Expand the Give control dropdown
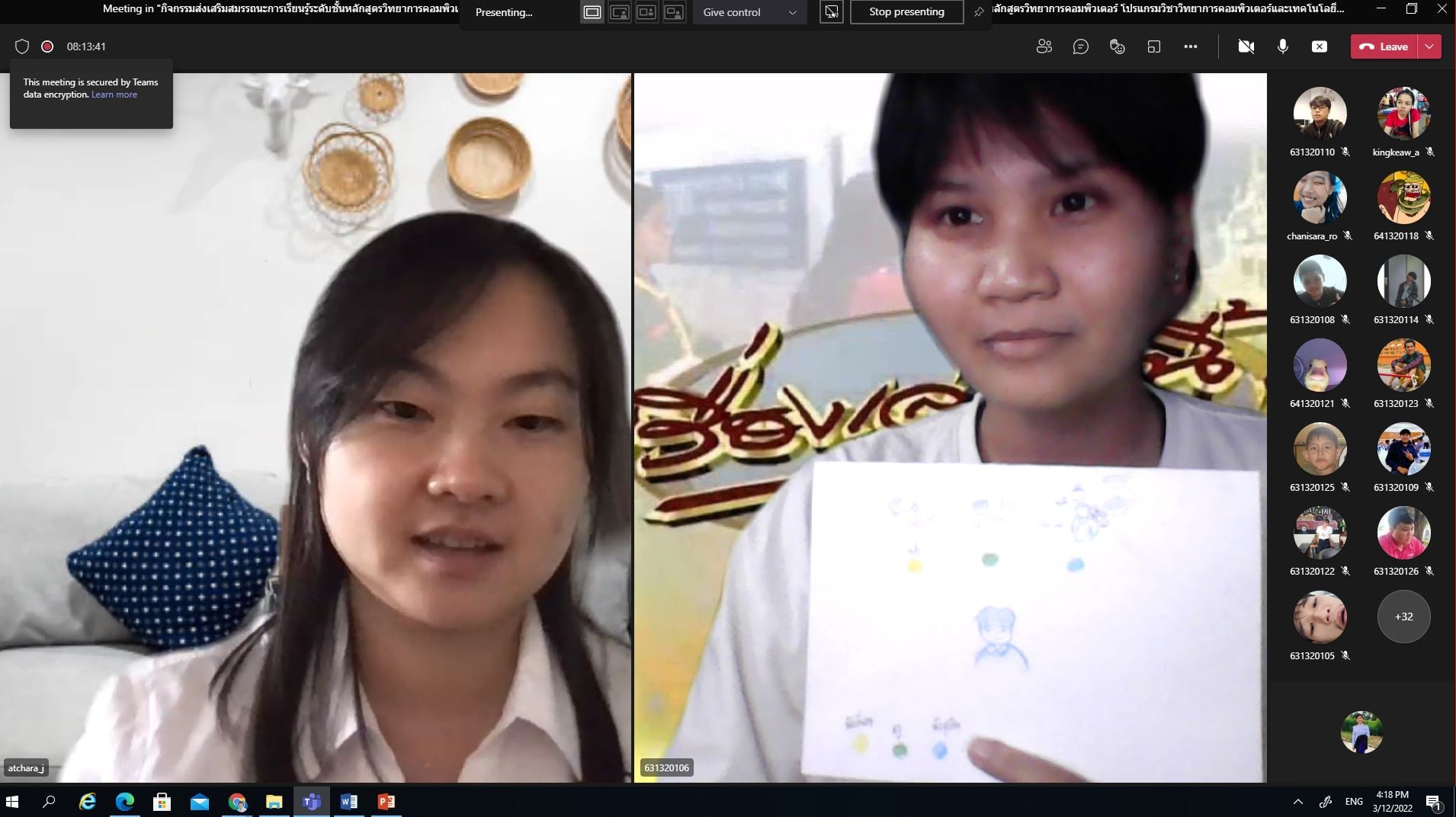The width and height of the screenshot is (1456, 817). pos(792,12)
